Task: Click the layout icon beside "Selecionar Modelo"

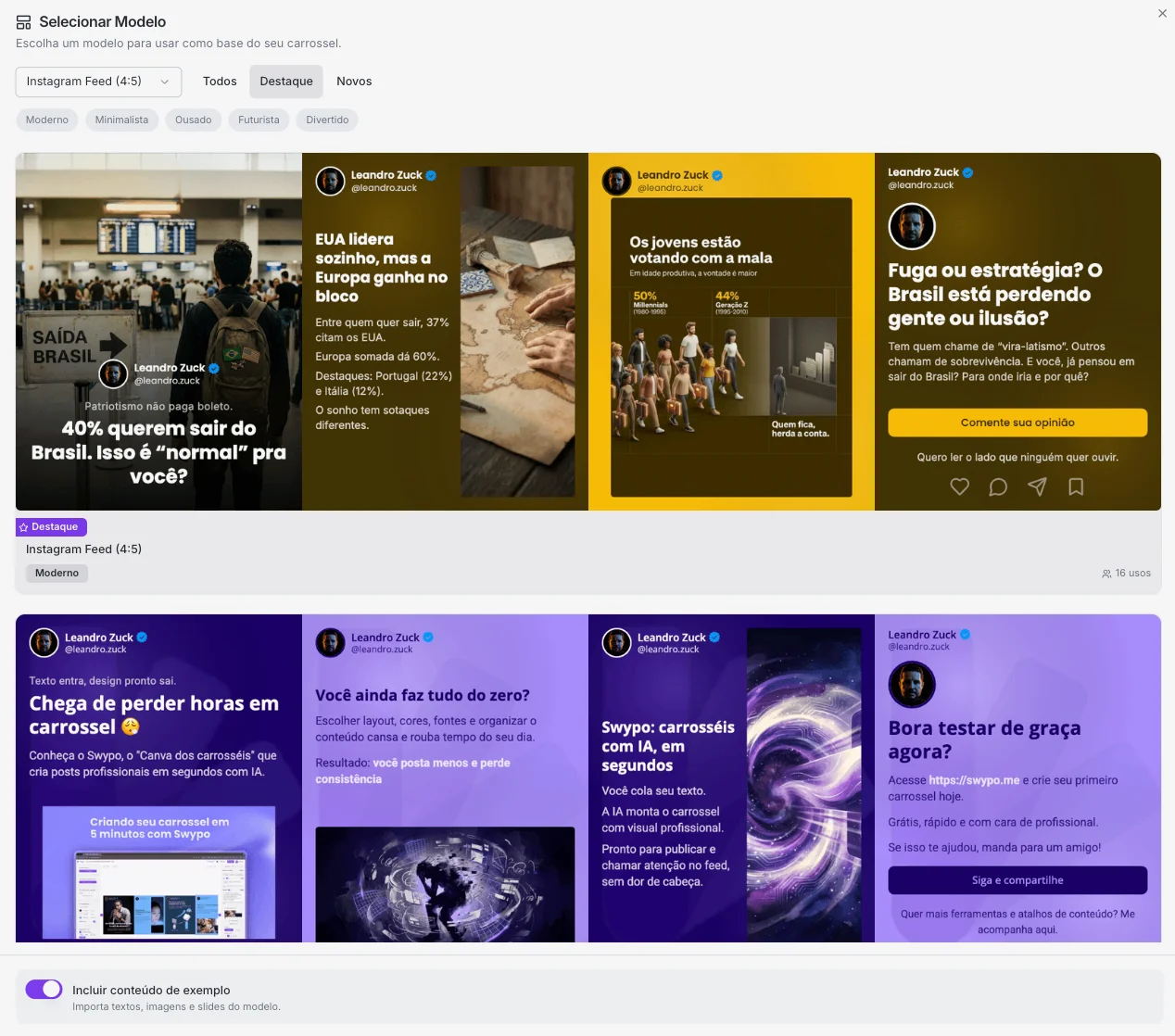Action: 23,20
